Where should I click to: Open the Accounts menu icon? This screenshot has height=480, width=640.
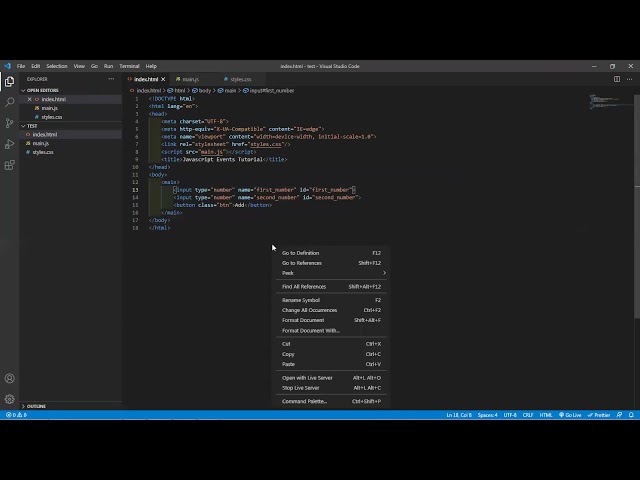tap(9, 378)
